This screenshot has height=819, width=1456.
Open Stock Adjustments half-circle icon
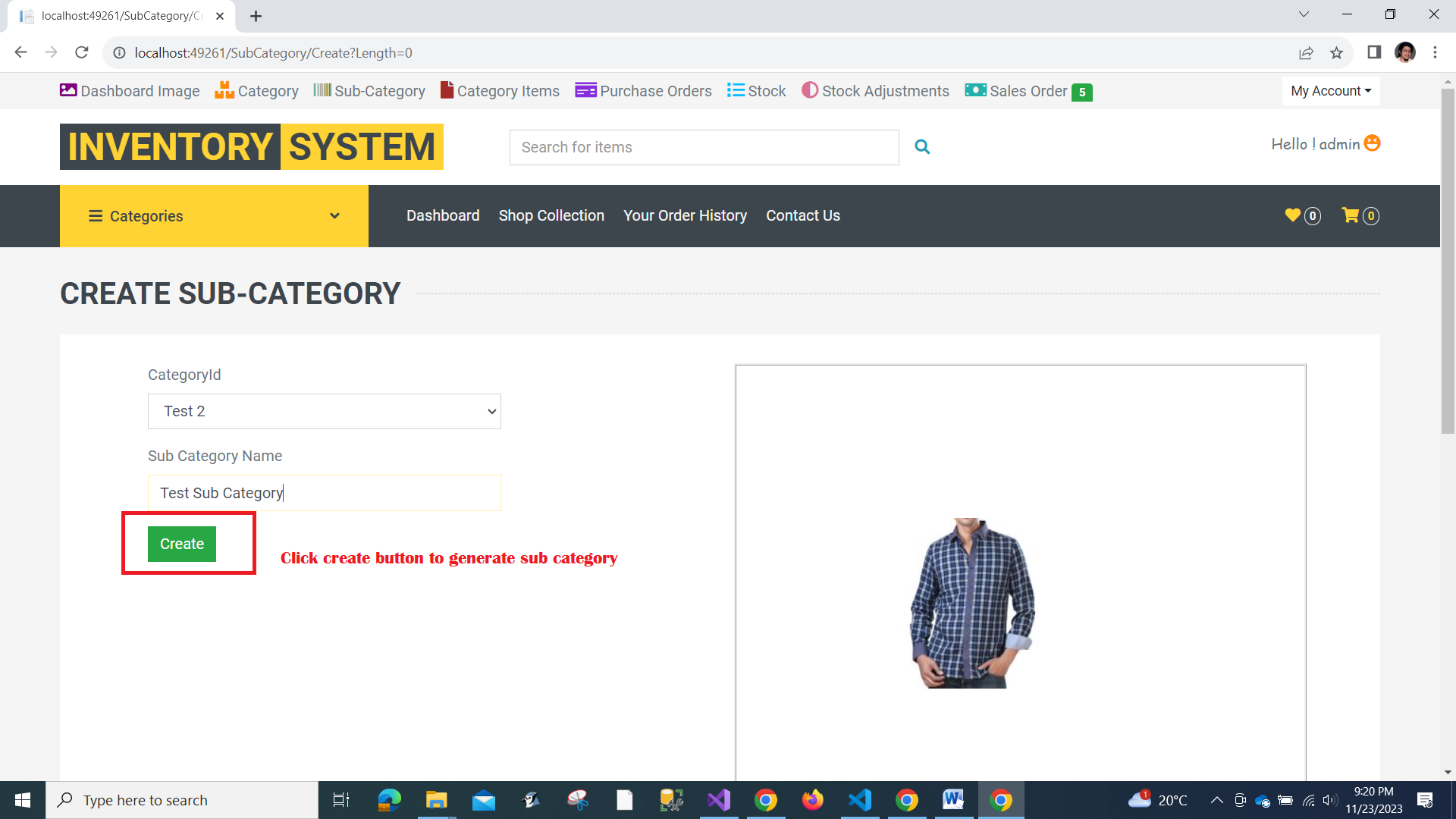point(810,90)
